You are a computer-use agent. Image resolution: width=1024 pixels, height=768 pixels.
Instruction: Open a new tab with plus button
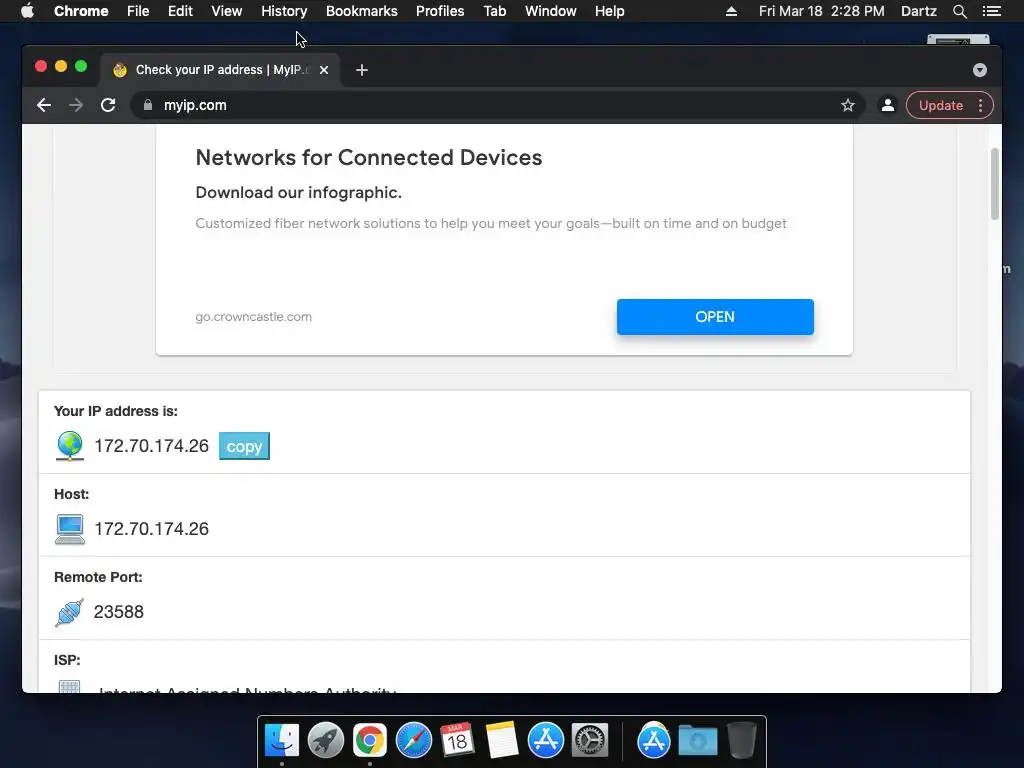(362, 70)
